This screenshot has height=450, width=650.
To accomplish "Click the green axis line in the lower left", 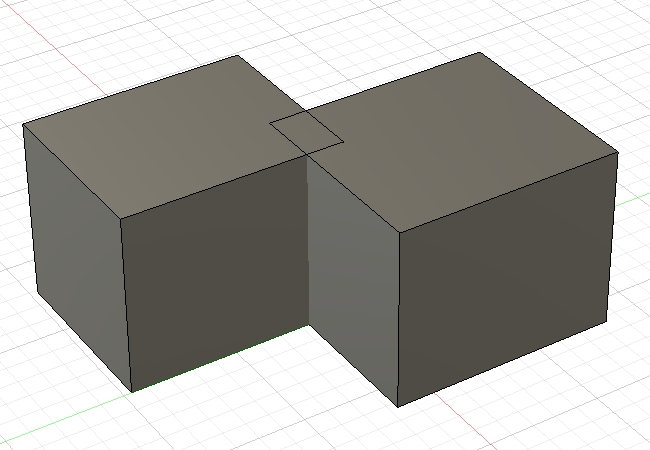I will [60, 420].
